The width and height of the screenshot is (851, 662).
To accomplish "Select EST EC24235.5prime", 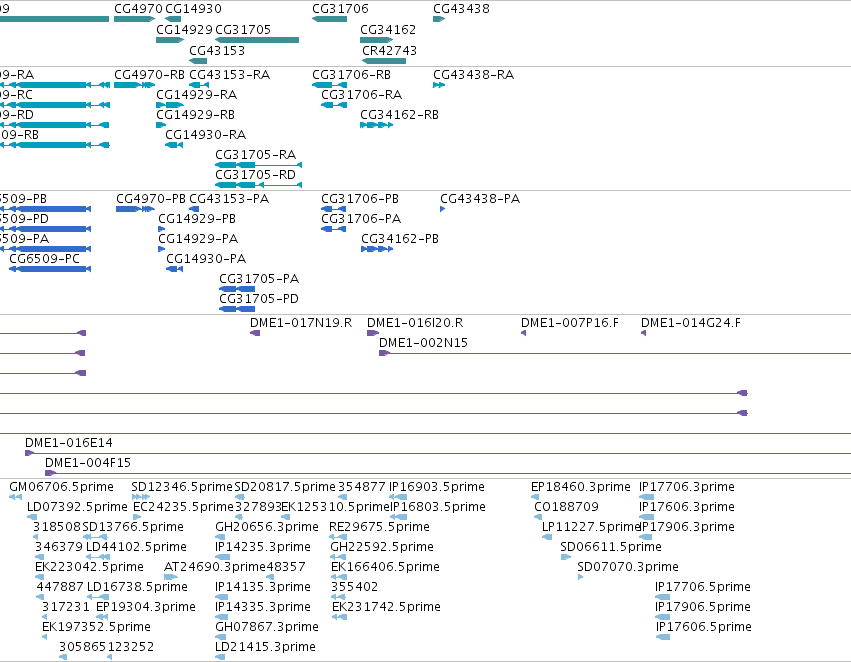I will pyautogui.click(x=183, y=507).
